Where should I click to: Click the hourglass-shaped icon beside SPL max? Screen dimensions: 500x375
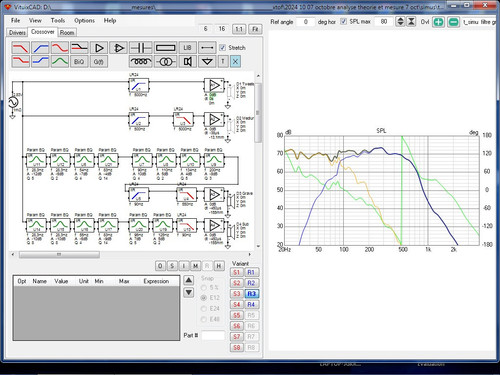pos(411,22)
